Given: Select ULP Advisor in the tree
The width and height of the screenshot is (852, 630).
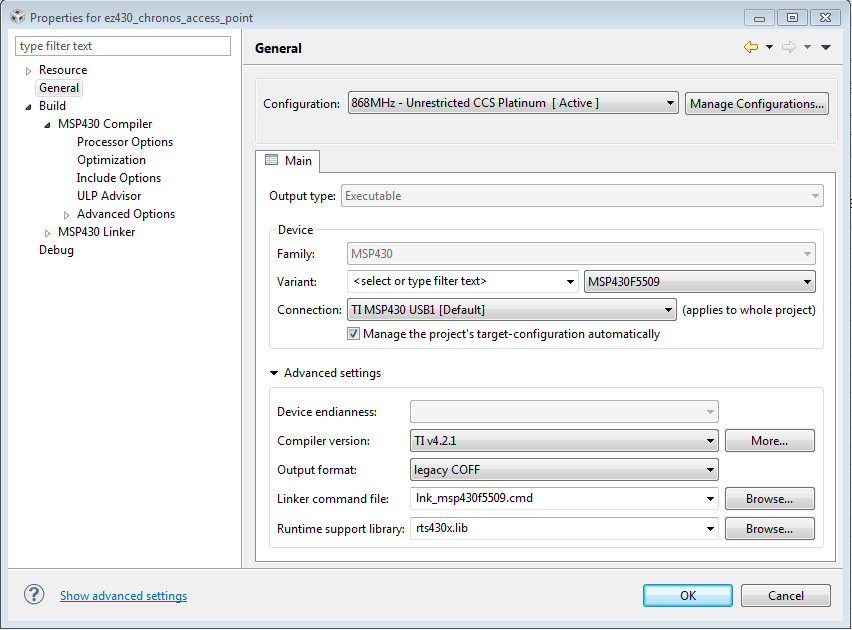Looking at the screenshot, I should click(x=109, y=196).
